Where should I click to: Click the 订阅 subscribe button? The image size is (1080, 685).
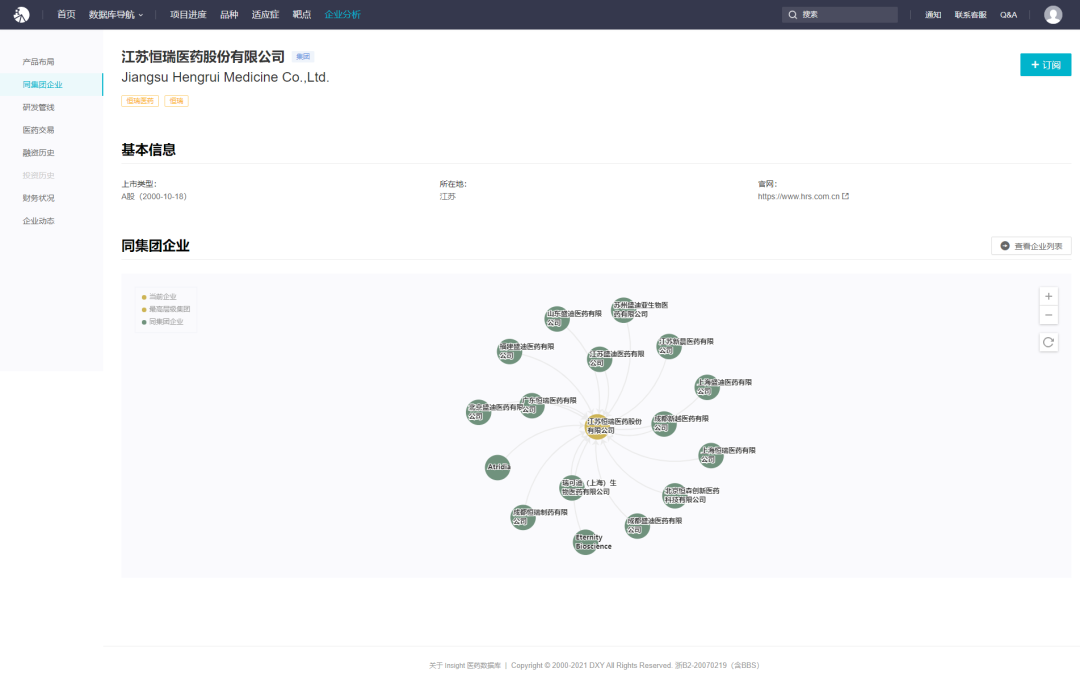1046,65
